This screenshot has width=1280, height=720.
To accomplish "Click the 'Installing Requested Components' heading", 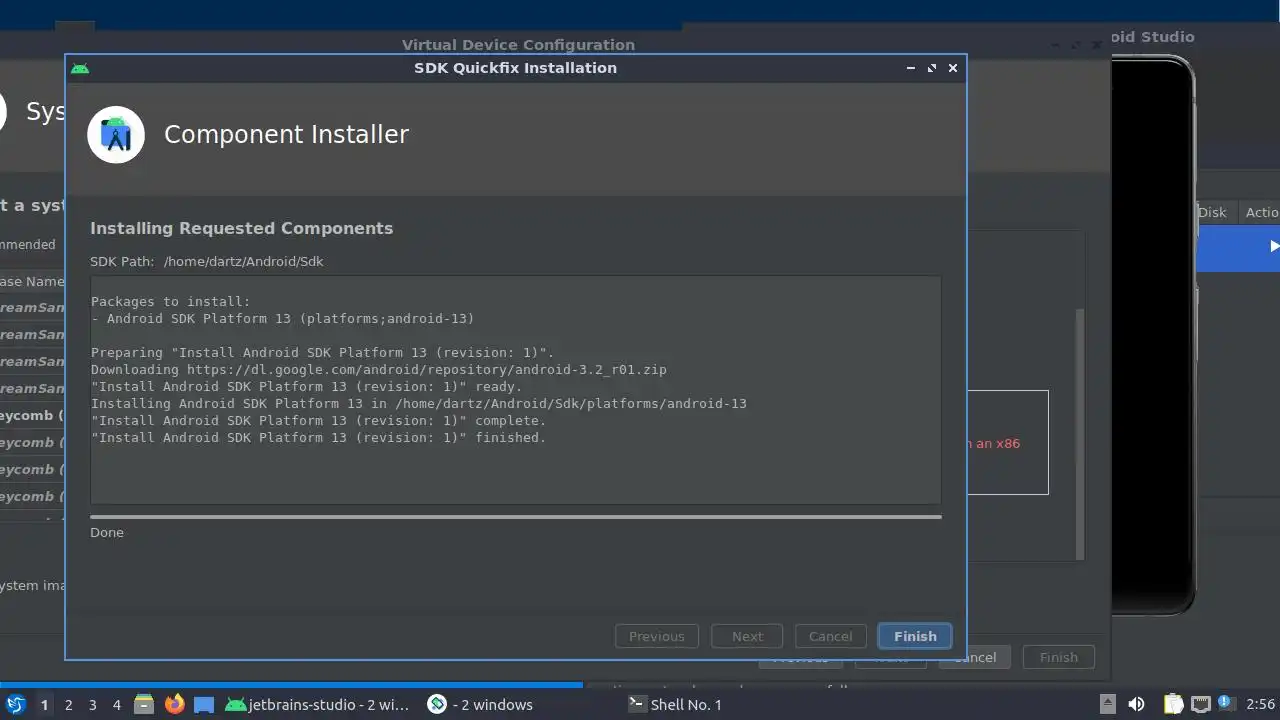I will [241, 228].
